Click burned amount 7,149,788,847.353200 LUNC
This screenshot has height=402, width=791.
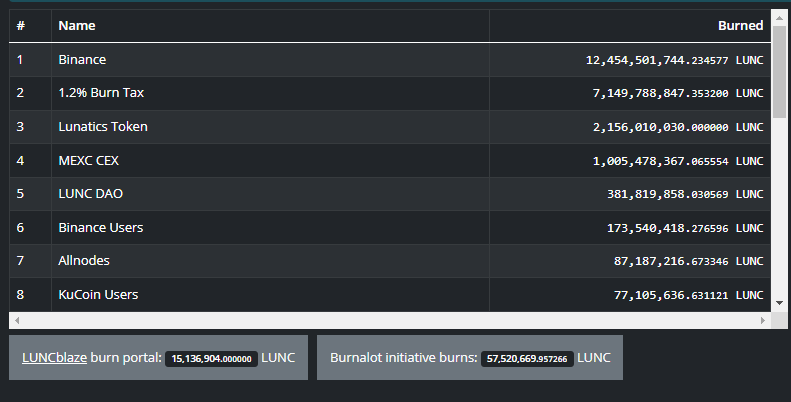(x=678, y=93)
